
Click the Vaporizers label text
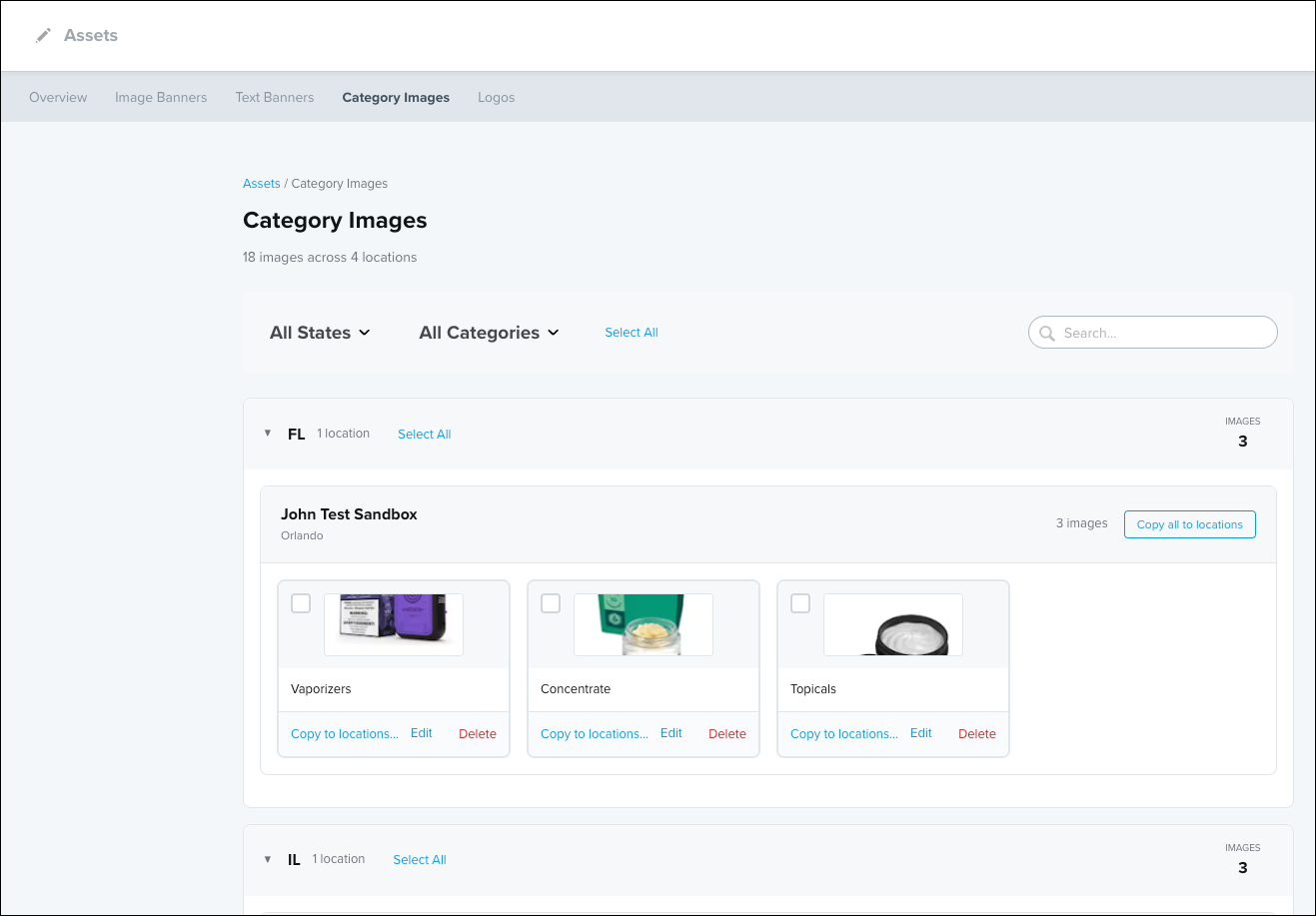click(x=321, y=689)
